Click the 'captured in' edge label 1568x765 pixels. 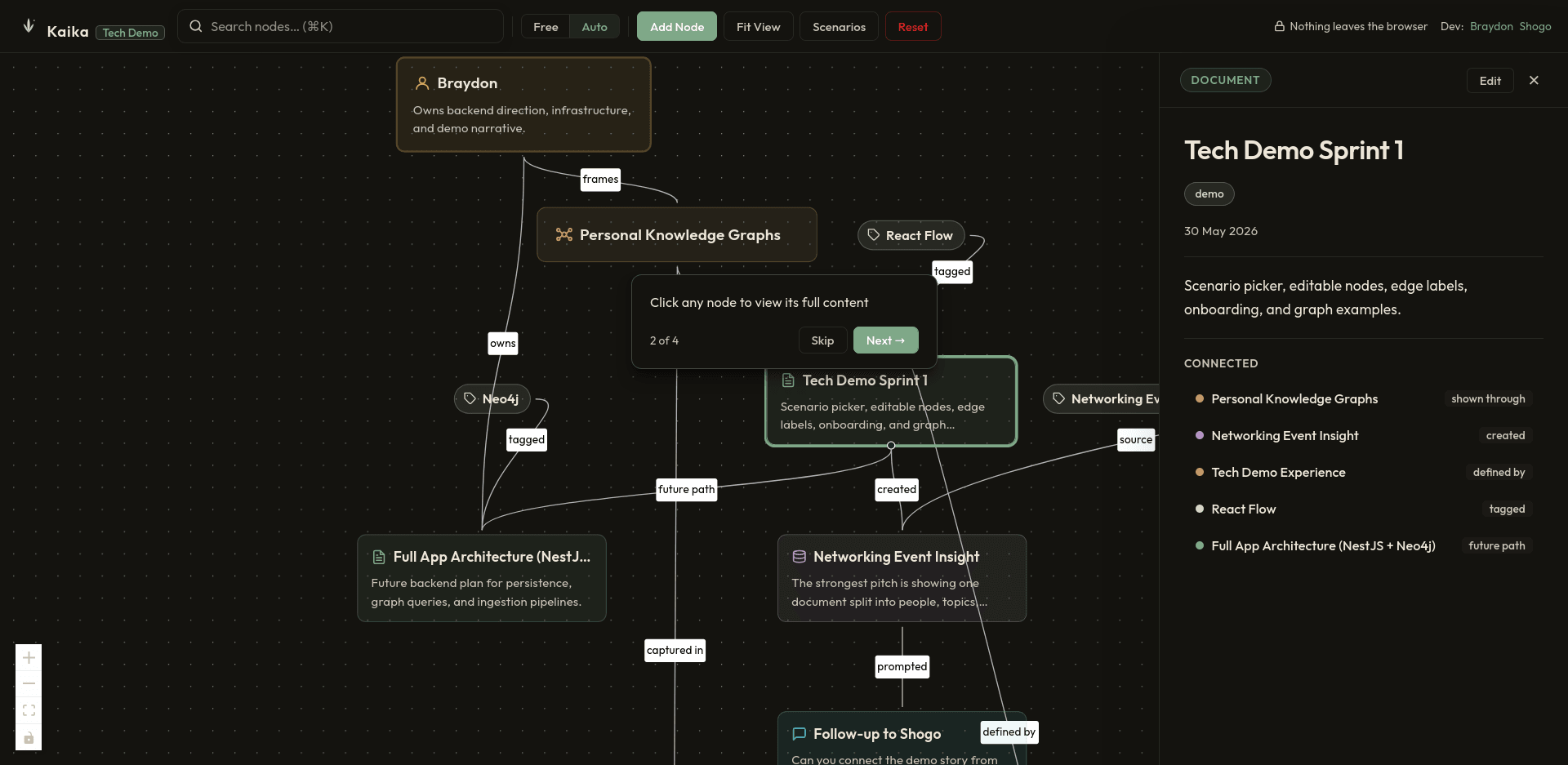click(x=675, y=650)
